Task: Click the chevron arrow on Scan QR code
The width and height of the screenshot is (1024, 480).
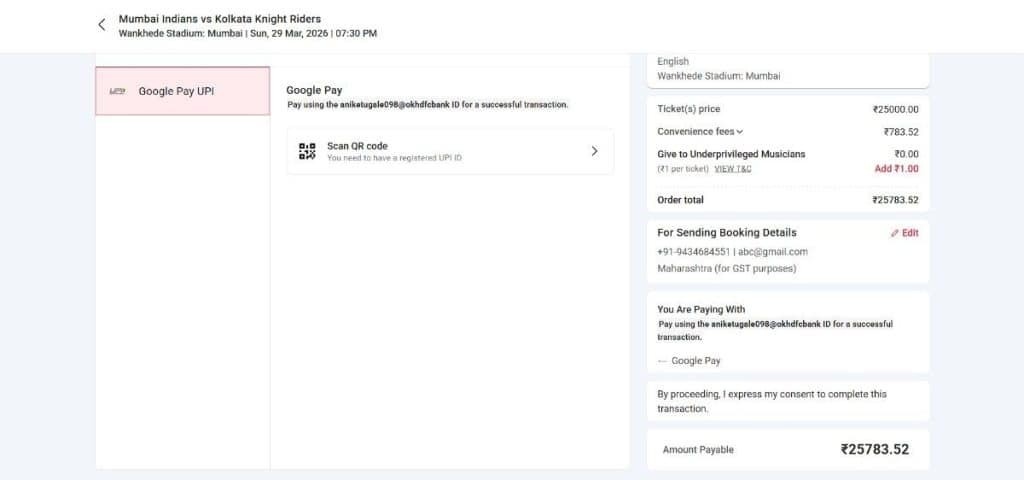Action: tap(594, 151)
